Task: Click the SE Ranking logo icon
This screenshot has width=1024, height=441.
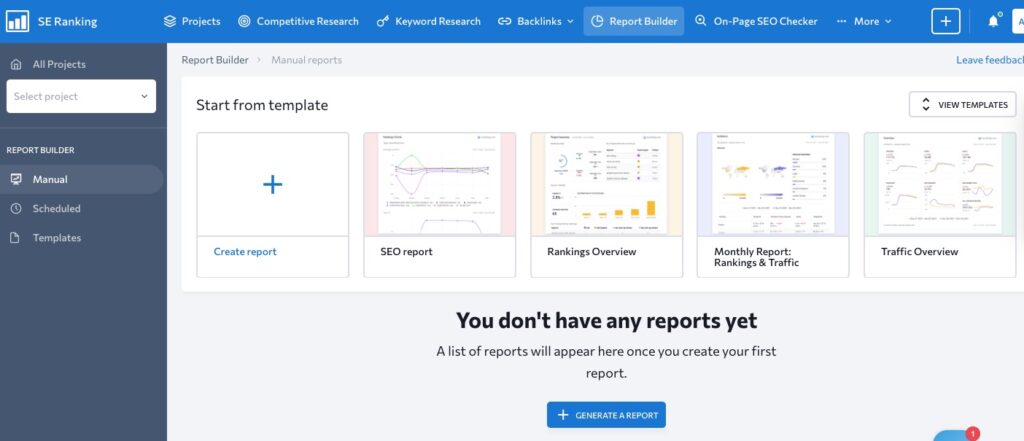Action: [17, 22]
